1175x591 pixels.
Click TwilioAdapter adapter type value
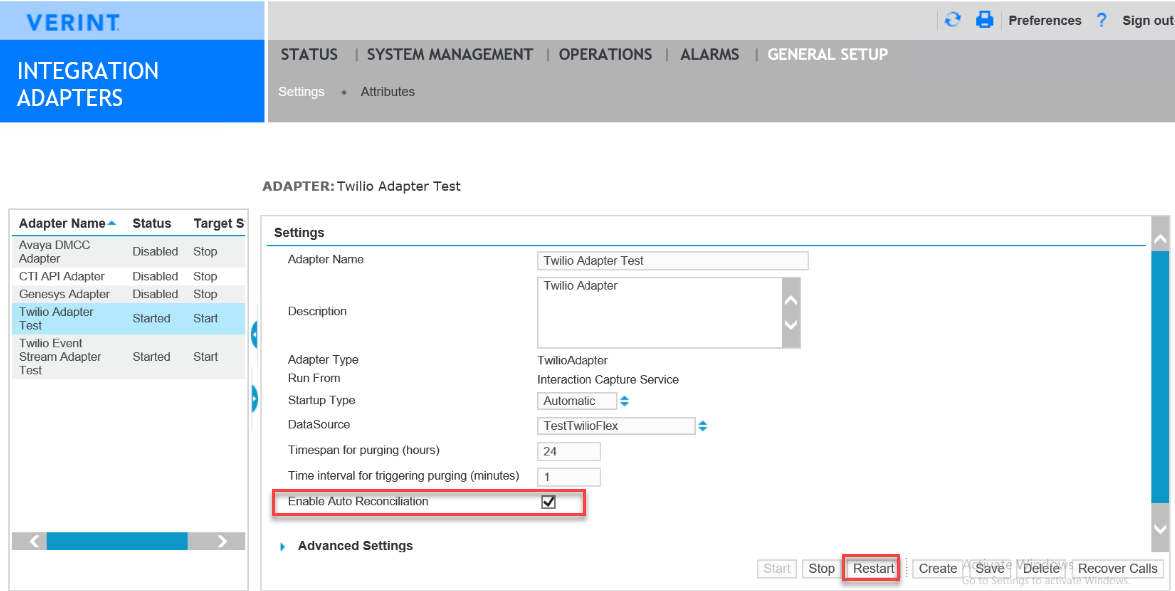tap(573, 360)
